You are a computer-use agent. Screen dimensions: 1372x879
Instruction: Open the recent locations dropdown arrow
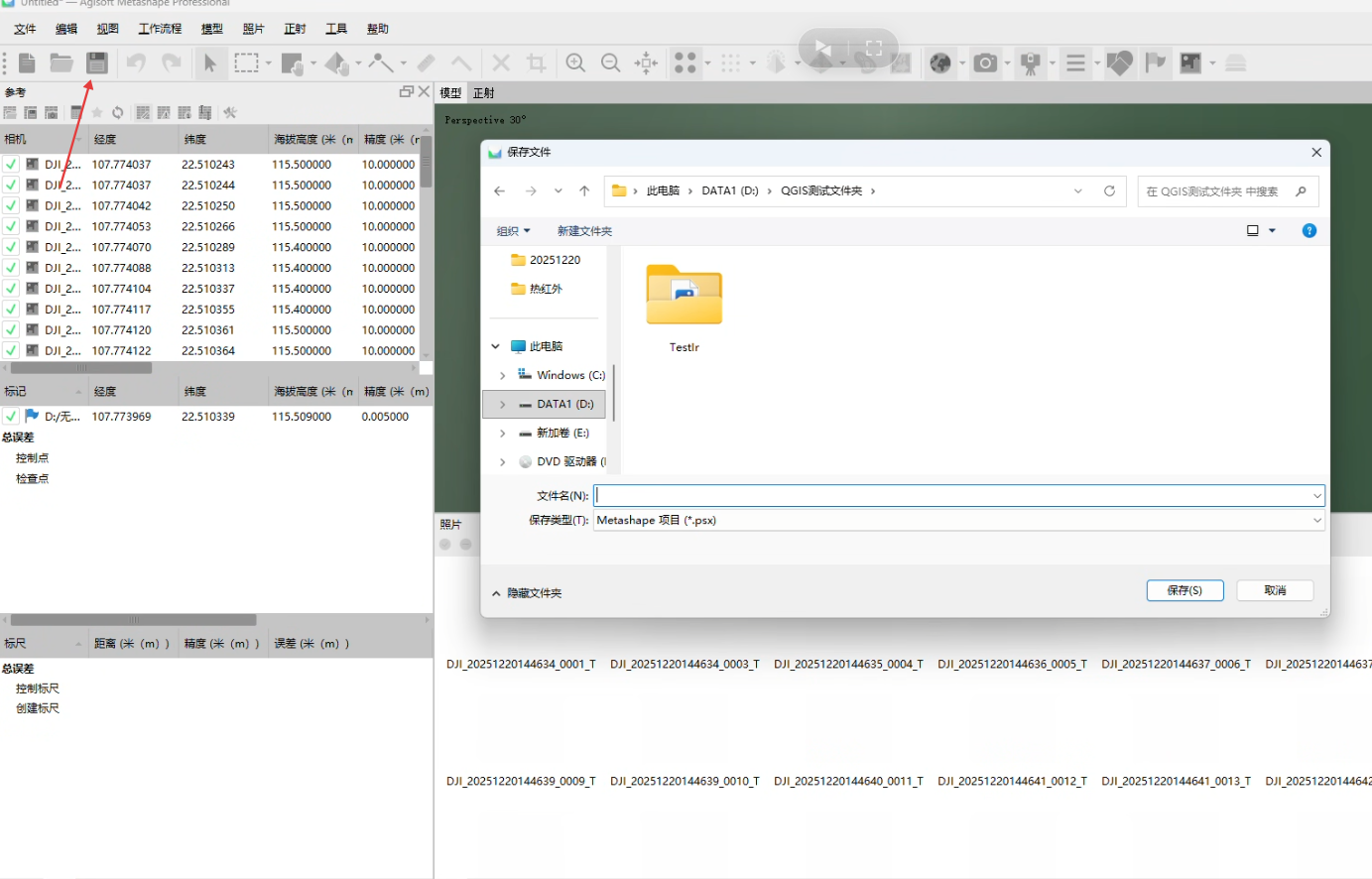tap(559, 191)
